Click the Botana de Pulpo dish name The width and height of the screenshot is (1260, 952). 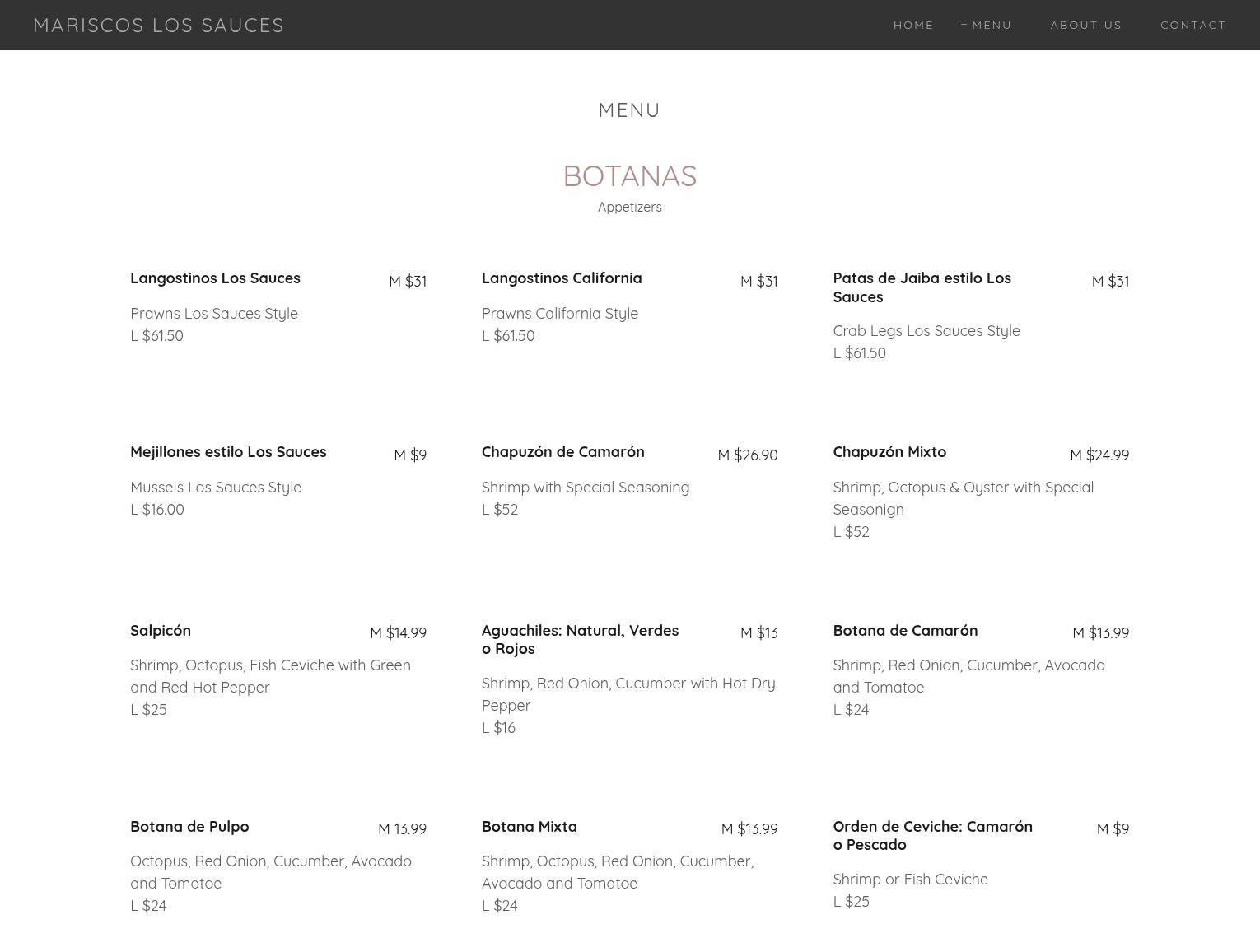tap(189, 827)
